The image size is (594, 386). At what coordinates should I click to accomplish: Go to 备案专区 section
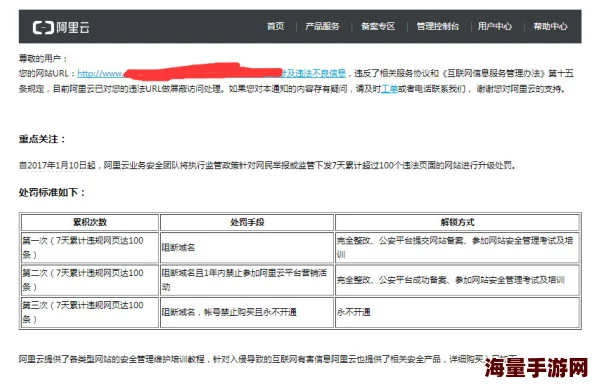pos(378,26)
